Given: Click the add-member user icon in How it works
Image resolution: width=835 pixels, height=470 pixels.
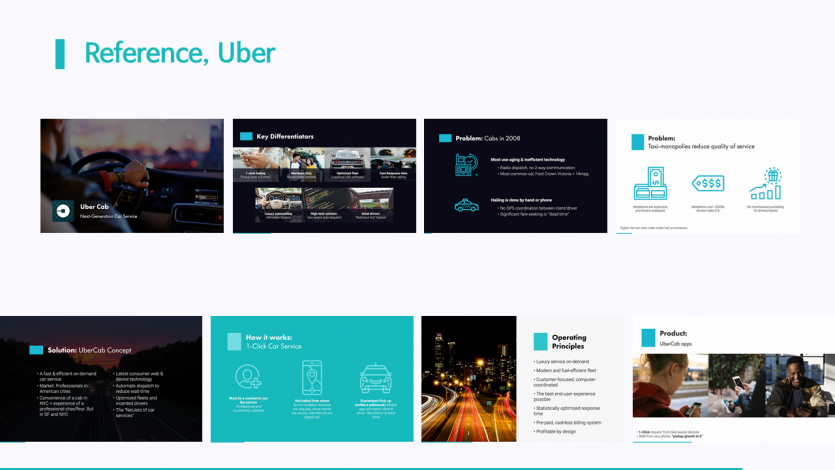Looking at the screenshot, I should click(248, 377).
